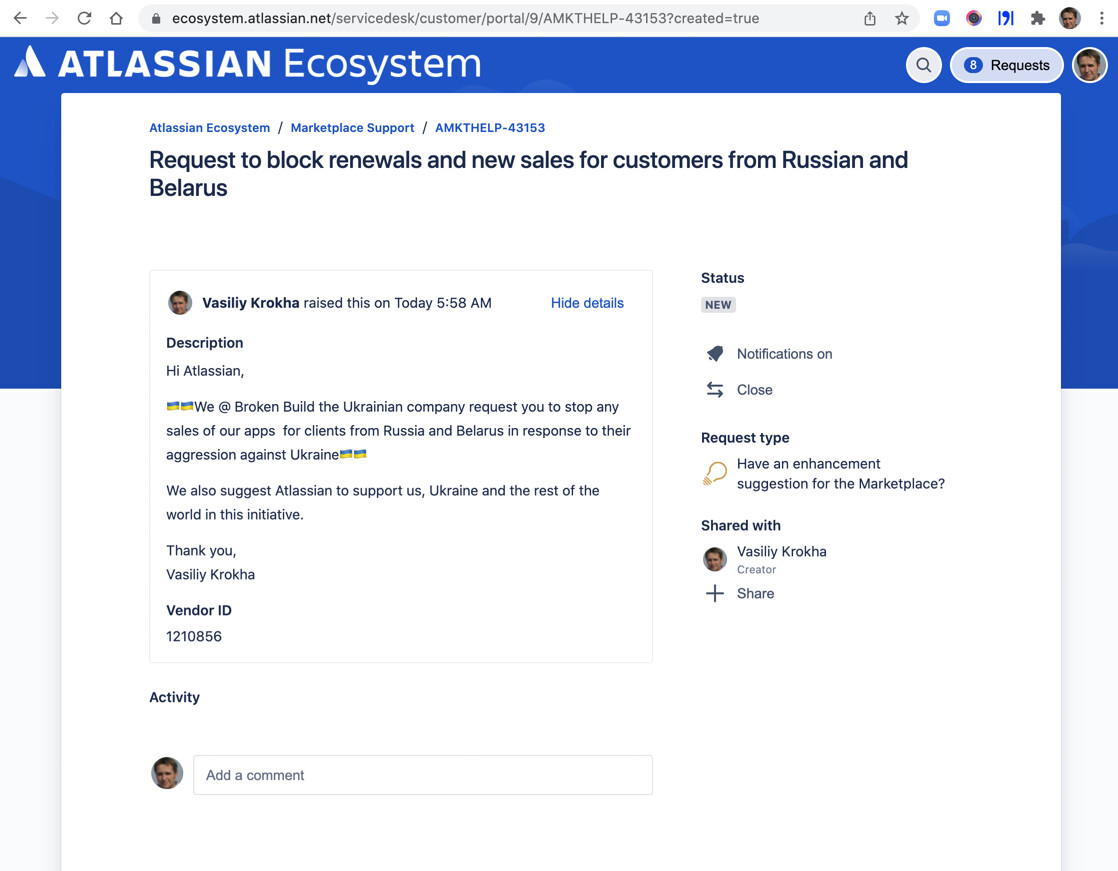Open user profile avatar in portal header

pos(1089,65)
